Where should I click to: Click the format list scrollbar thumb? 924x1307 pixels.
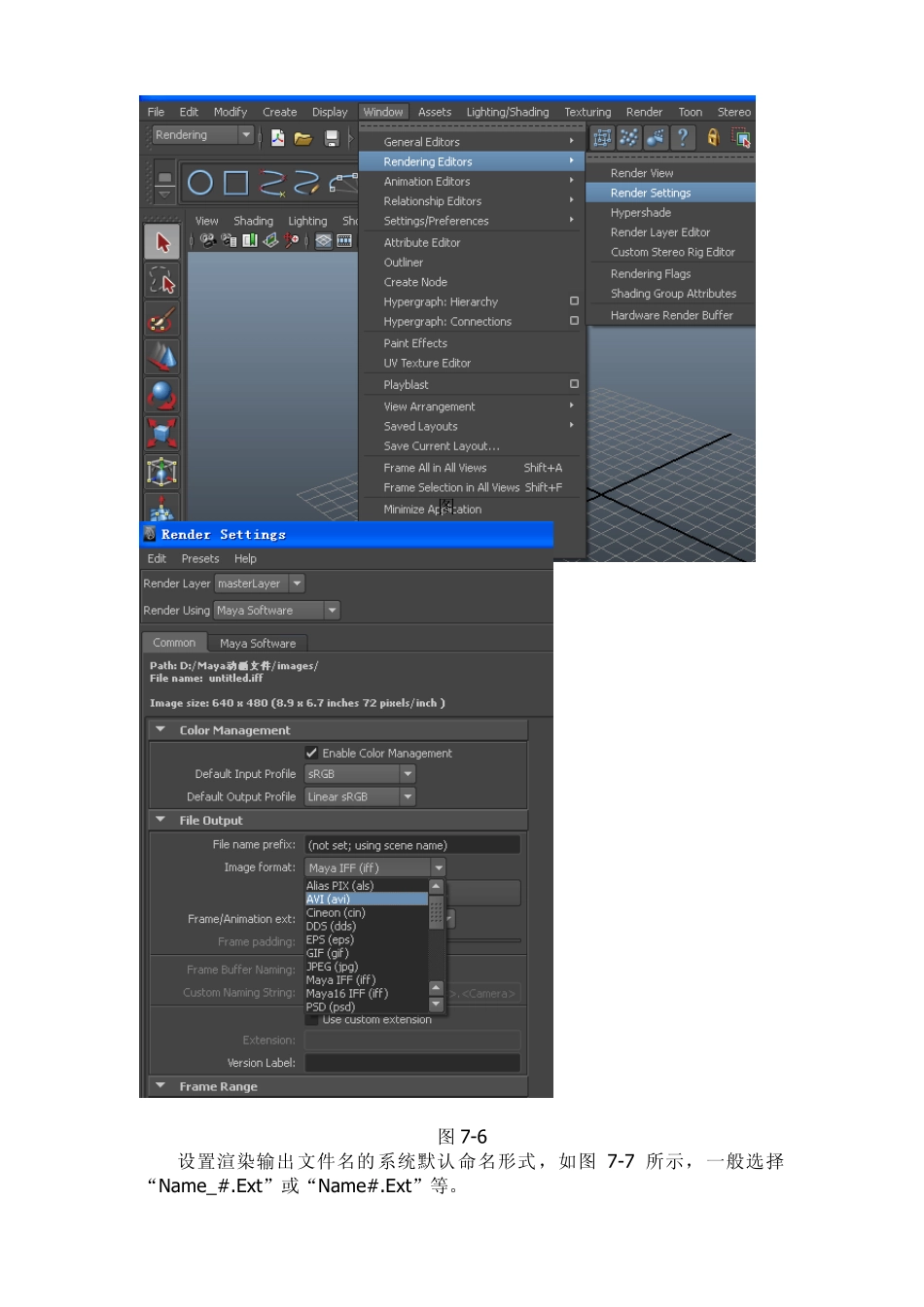[436, 910]
